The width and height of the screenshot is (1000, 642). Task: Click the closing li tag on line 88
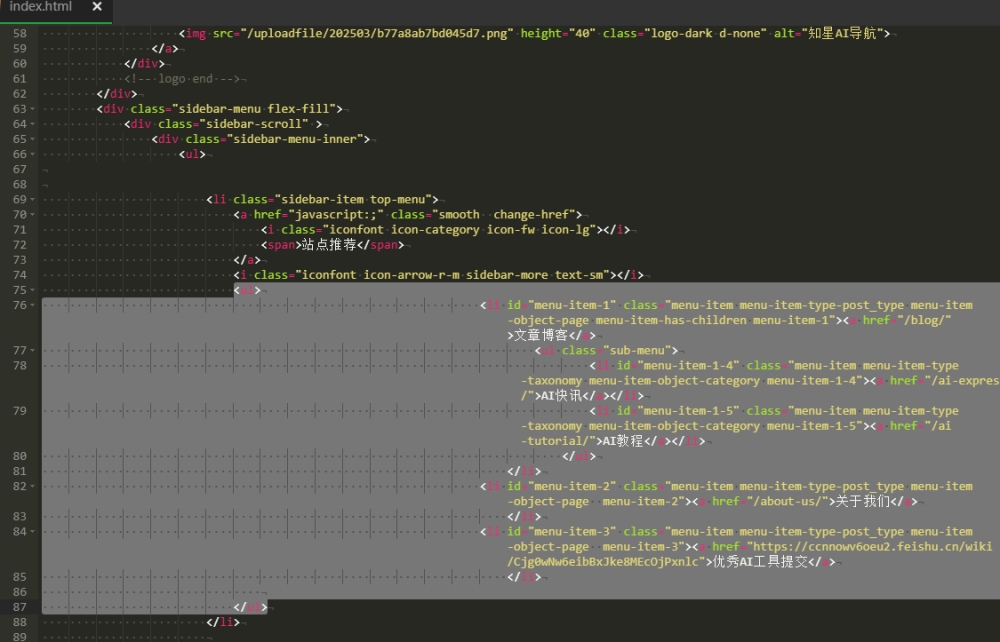[223, 622]
